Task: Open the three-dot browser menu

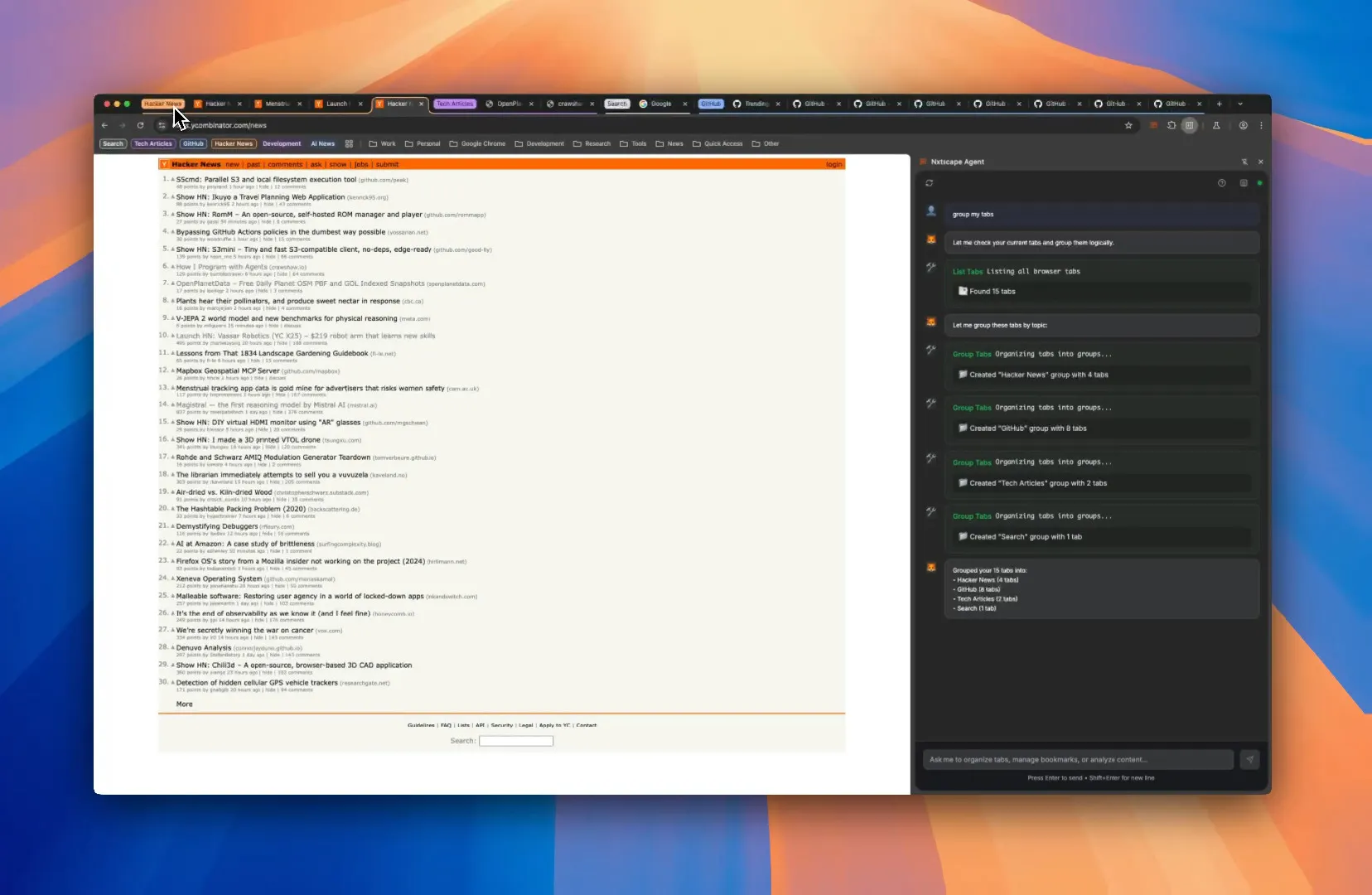Action: point(1262,125)
